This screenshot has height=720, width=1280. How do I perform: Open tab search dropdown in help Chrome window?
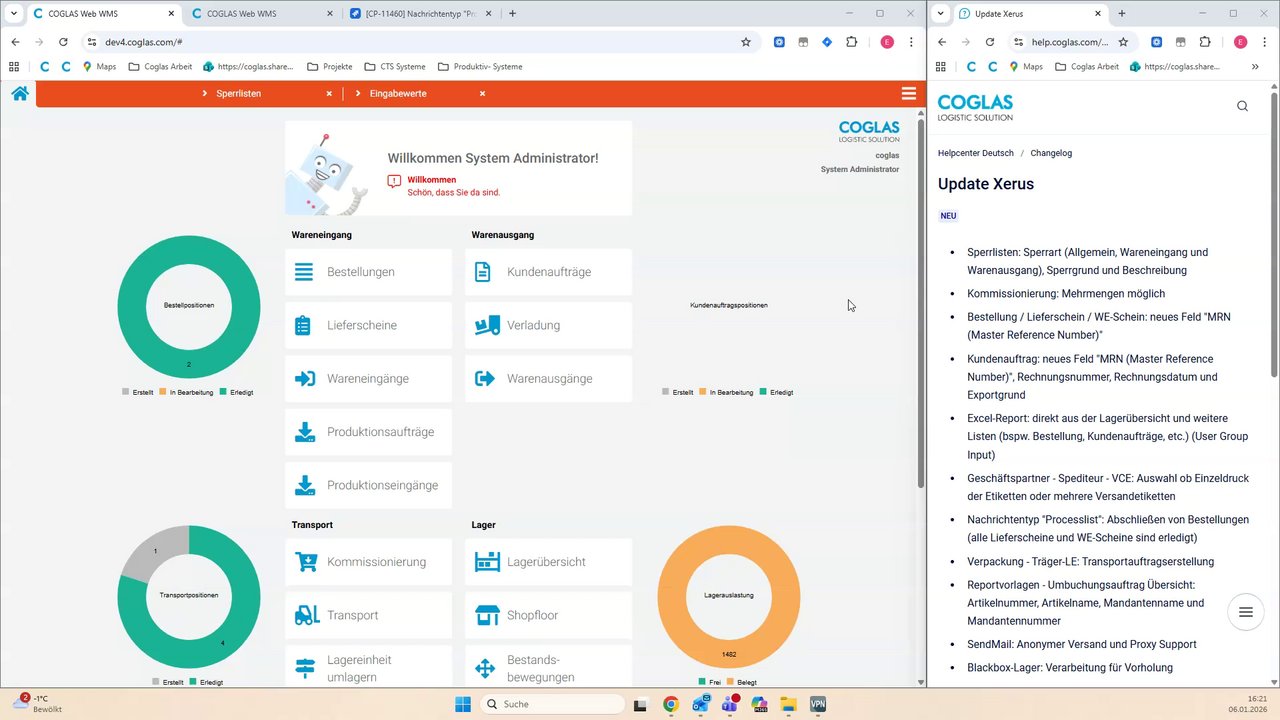941,14
